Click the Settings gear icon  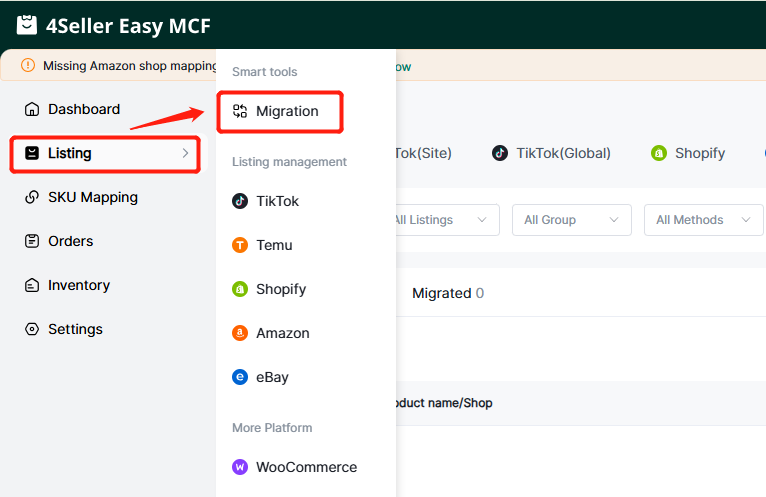pyautogui.click(x=32, y=329)
